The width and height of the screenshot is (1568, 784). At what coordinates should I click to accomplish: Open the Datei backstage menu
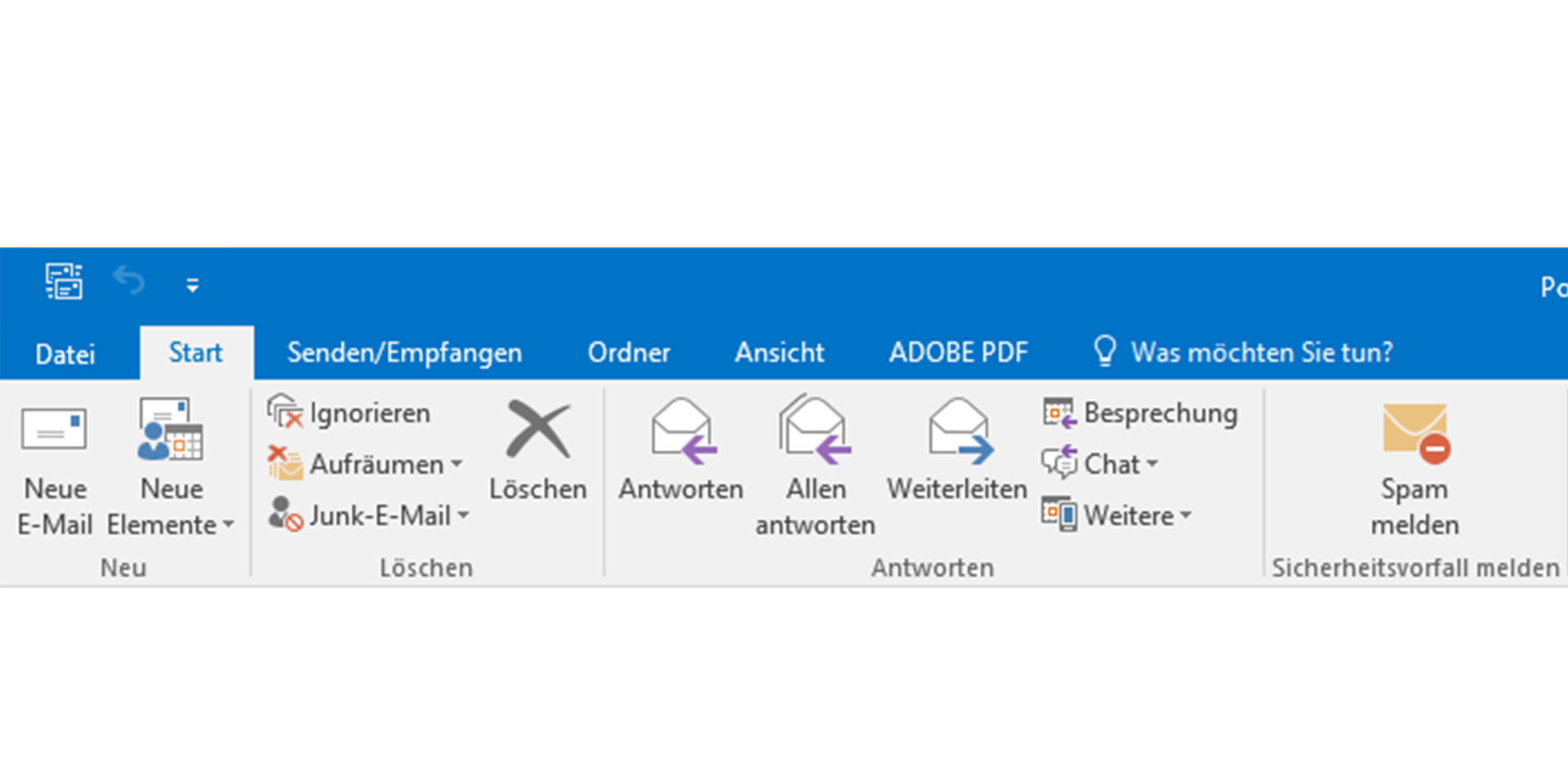pos(65,354)
